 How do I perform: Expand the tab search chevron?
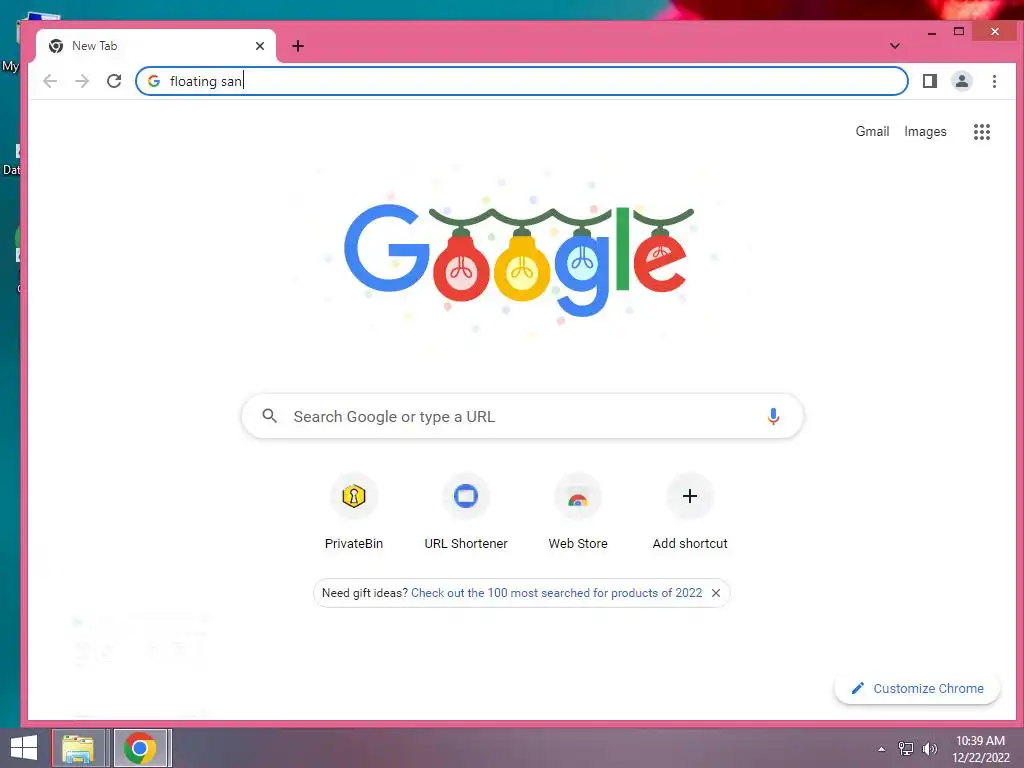click(895, 46)
